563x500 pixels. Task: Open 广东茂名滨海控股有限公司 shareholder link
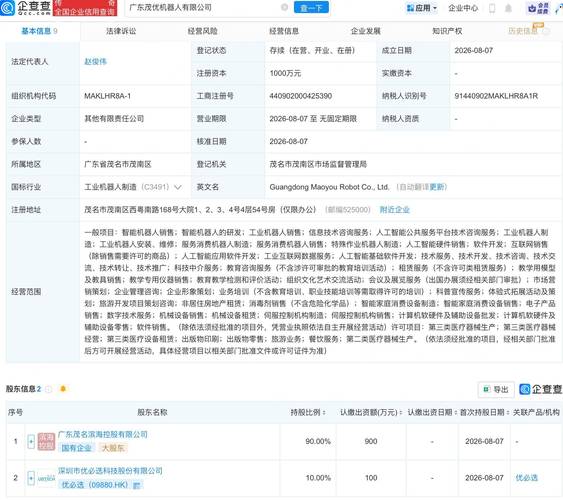point(103,434)
